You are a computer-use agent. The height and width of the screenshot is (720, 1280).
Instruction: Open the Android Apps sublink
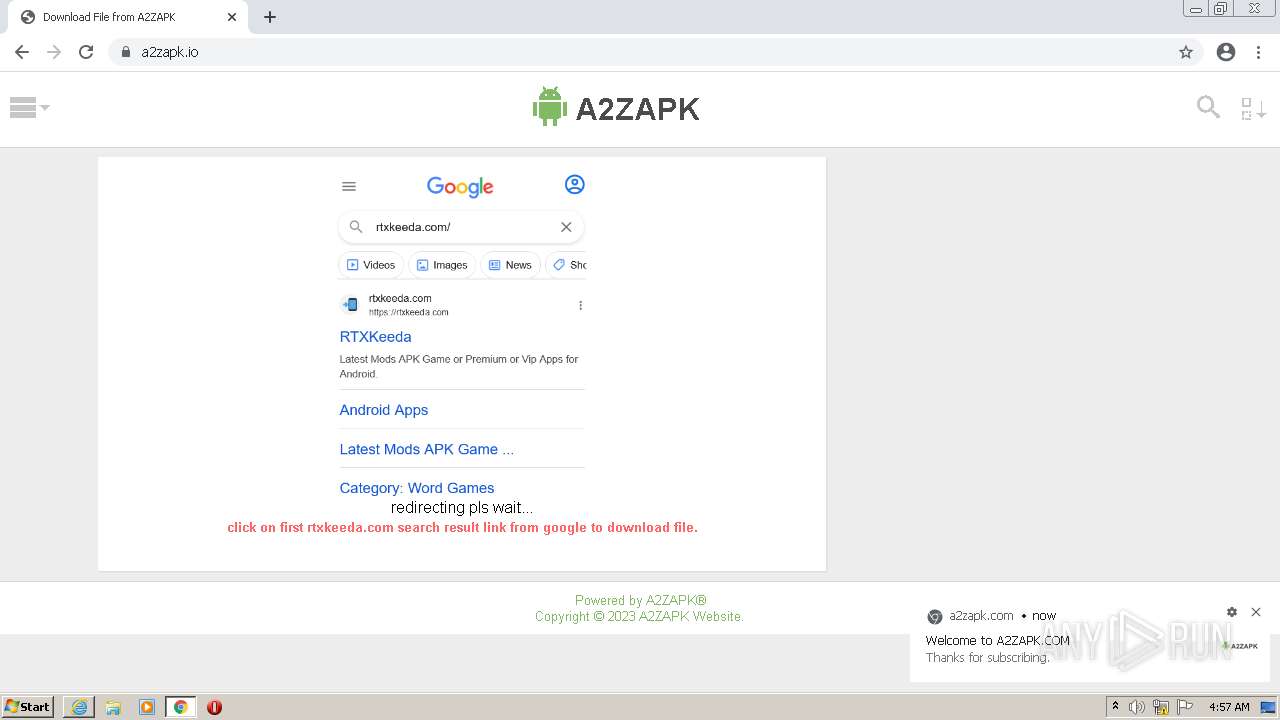[383, 410]
